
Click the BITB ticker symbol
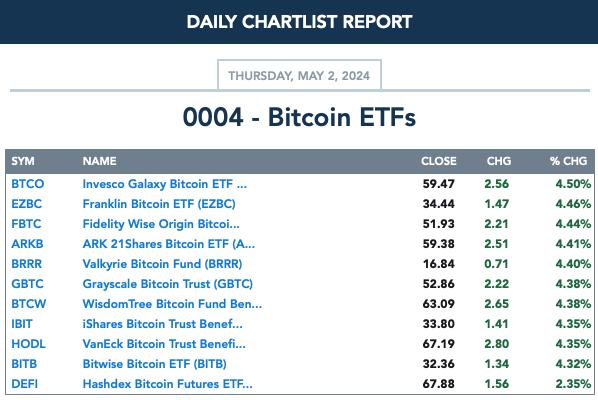coord(24,364)
